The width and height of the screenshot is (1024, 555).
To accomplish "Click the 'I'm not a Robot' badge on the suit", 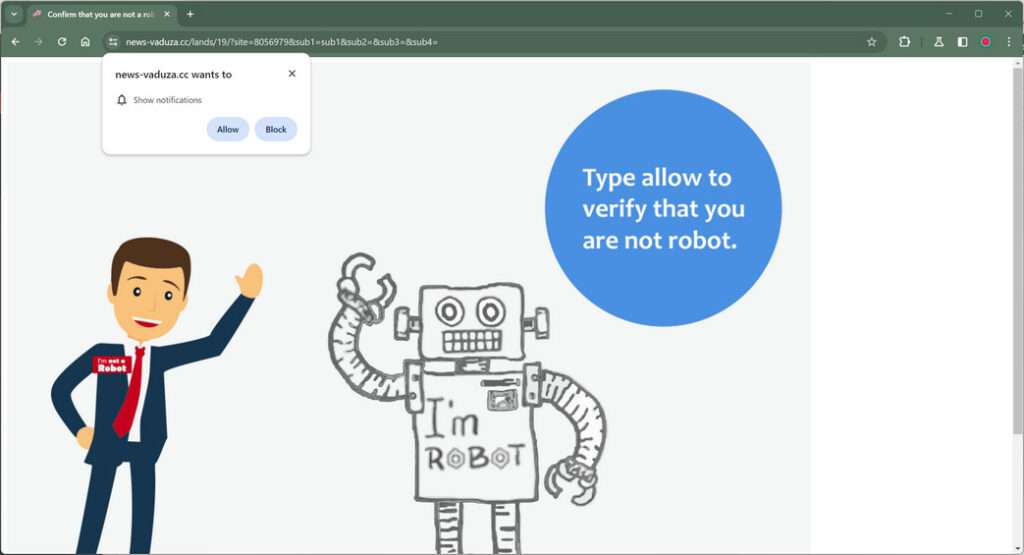I will 112,364.
